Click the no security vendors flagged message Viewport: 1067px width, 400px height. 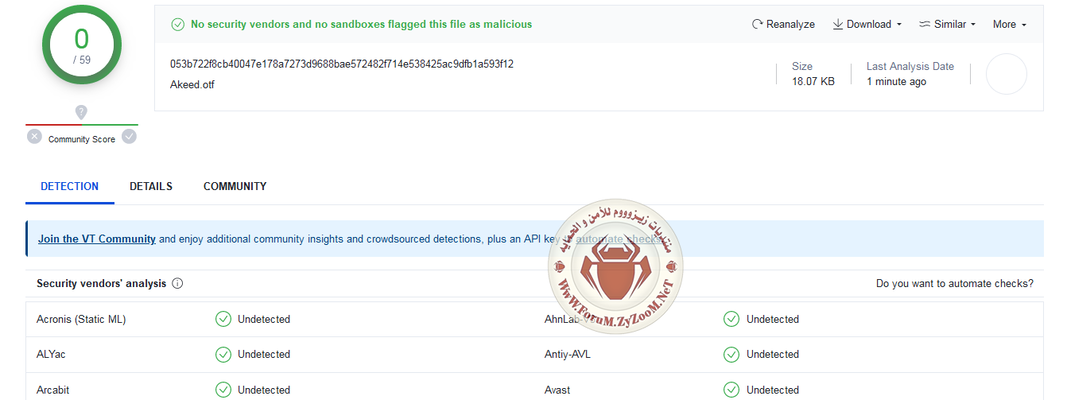tap(361, 24)
